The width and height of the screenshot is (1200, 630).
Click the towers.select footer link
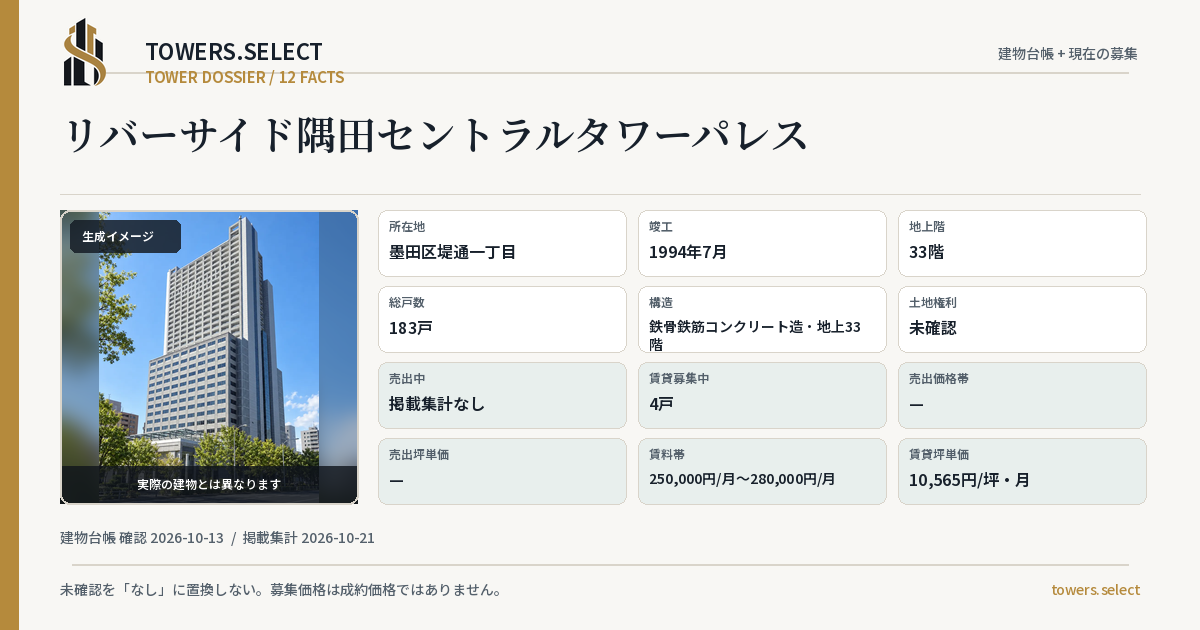[1095, 589]
